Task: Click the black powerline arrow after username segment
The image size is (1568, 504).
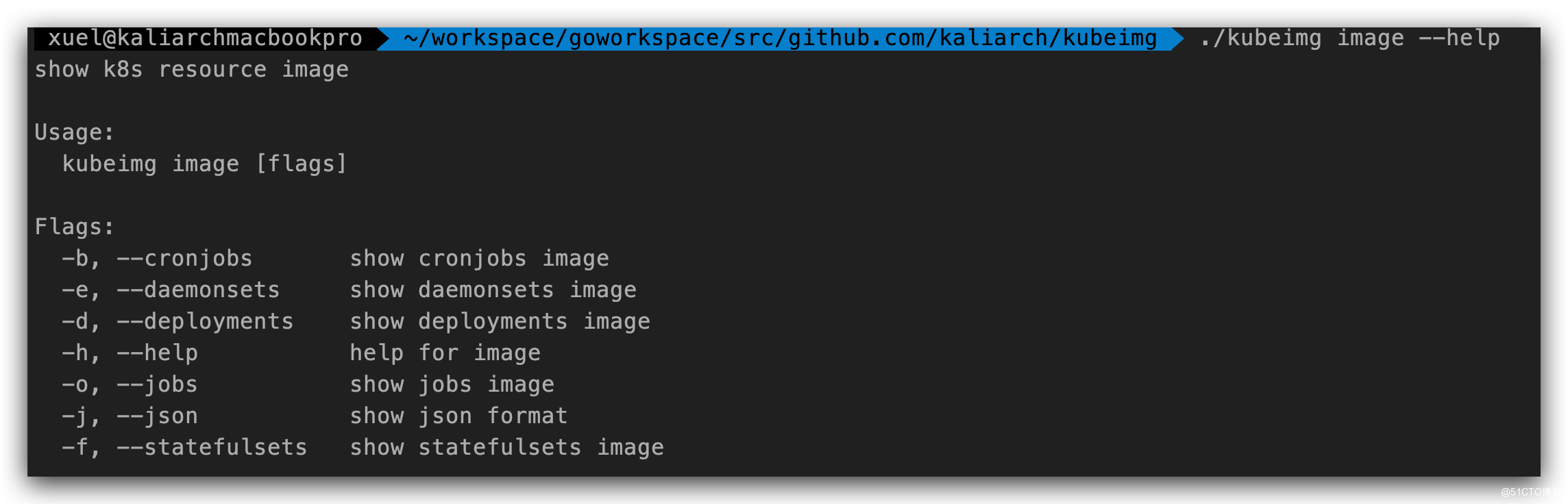Action: (x=383, y=38)
